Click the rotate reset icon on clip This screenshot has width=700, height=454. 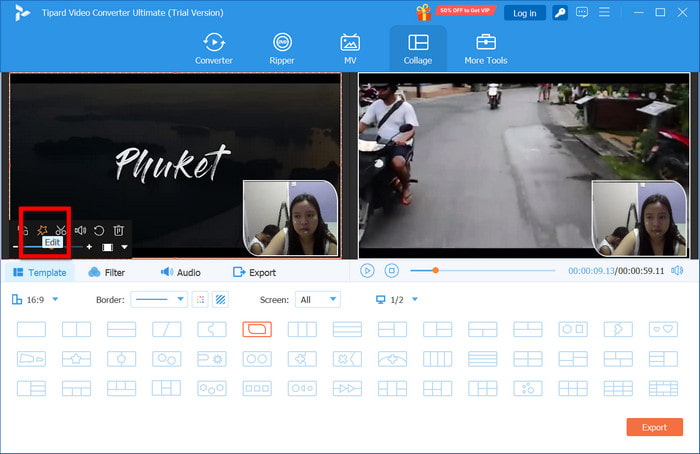click(99, 230)
